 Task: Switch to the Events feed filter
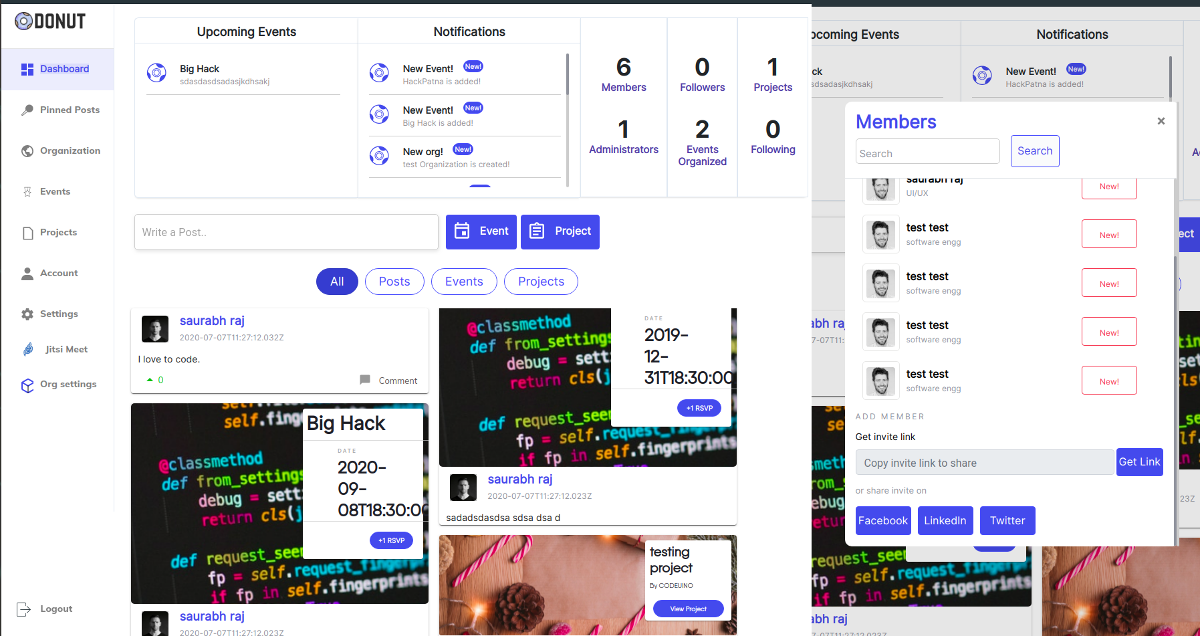point(464,282)
